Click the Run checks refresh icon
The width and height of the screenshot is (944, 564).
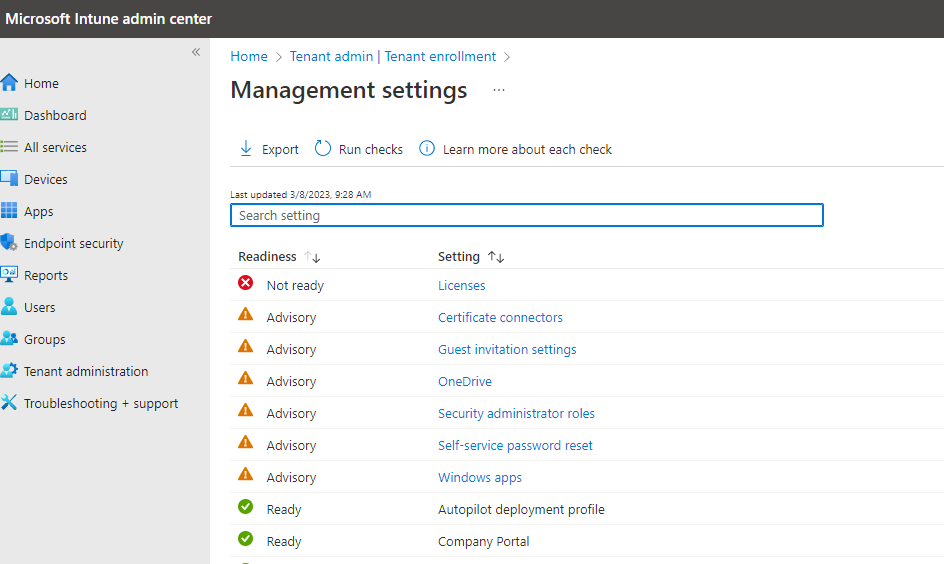pos(323,148)
